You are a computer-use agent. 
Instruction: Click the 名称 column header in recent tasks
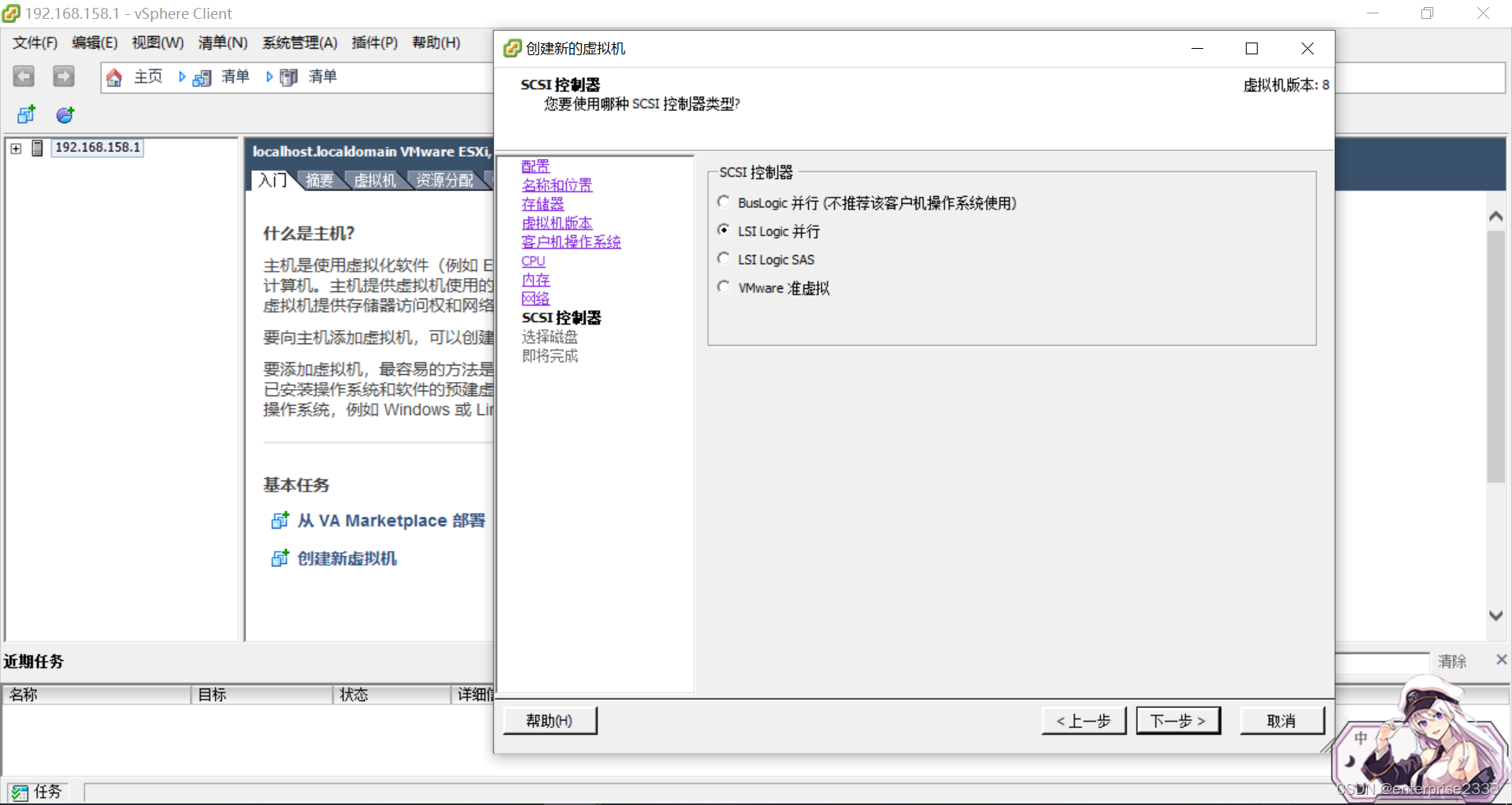point(97,695)
